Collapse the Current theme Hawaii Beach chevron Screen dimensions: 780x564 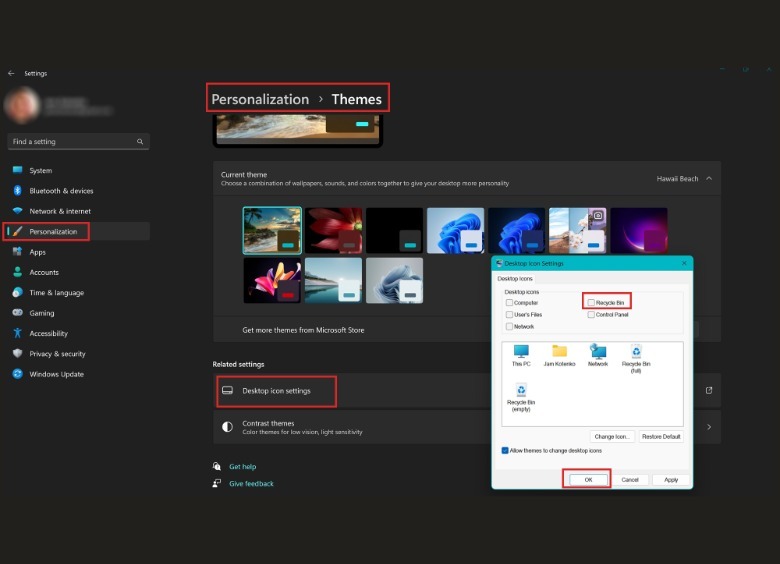coord(709,178)
